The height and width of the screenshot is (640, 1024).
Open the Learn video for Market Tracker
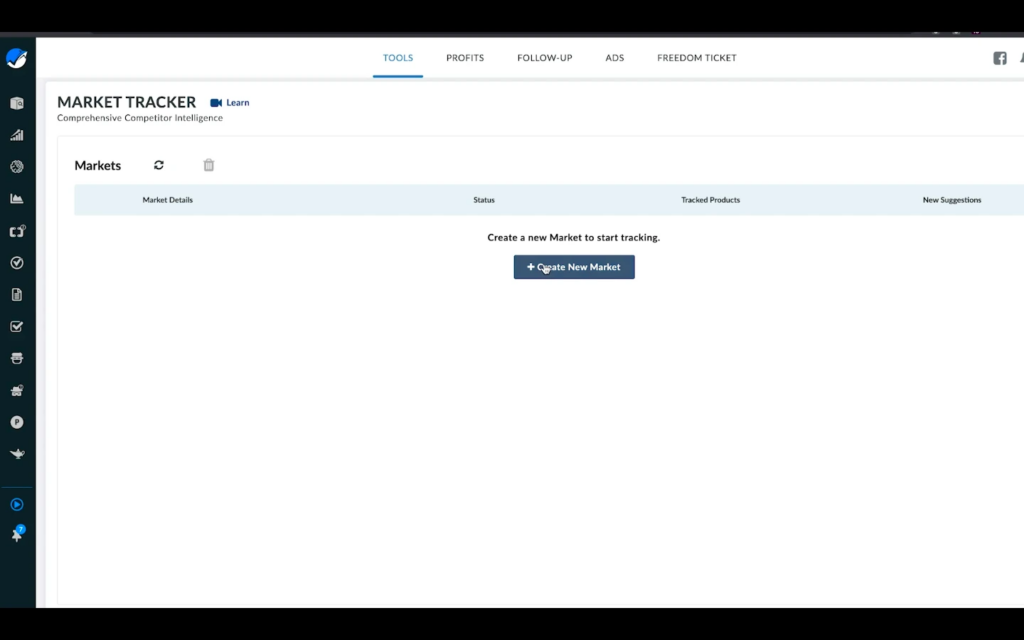coord(229,102)
